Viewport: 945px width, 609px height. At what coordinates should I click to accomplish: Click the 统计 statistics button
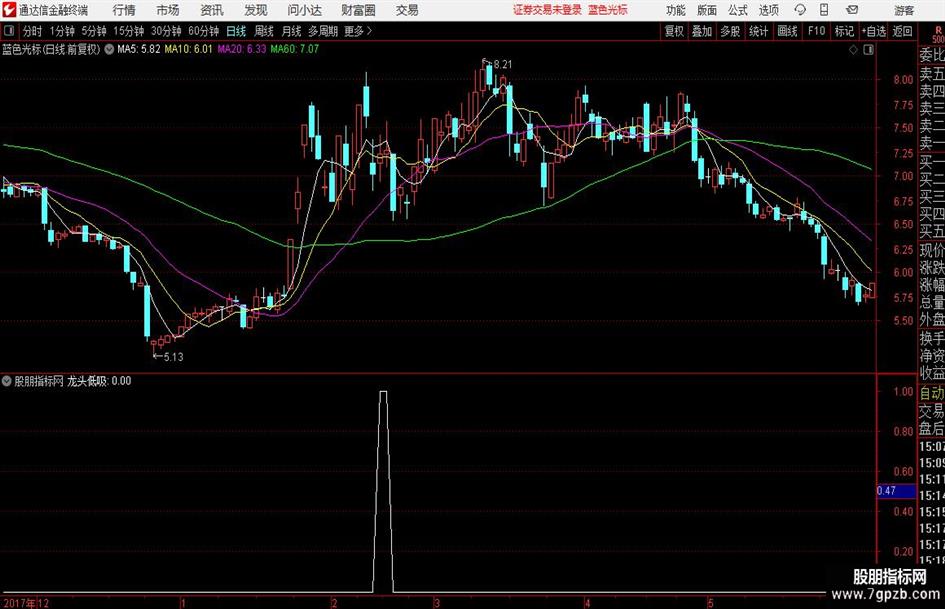tap(758, 31)
